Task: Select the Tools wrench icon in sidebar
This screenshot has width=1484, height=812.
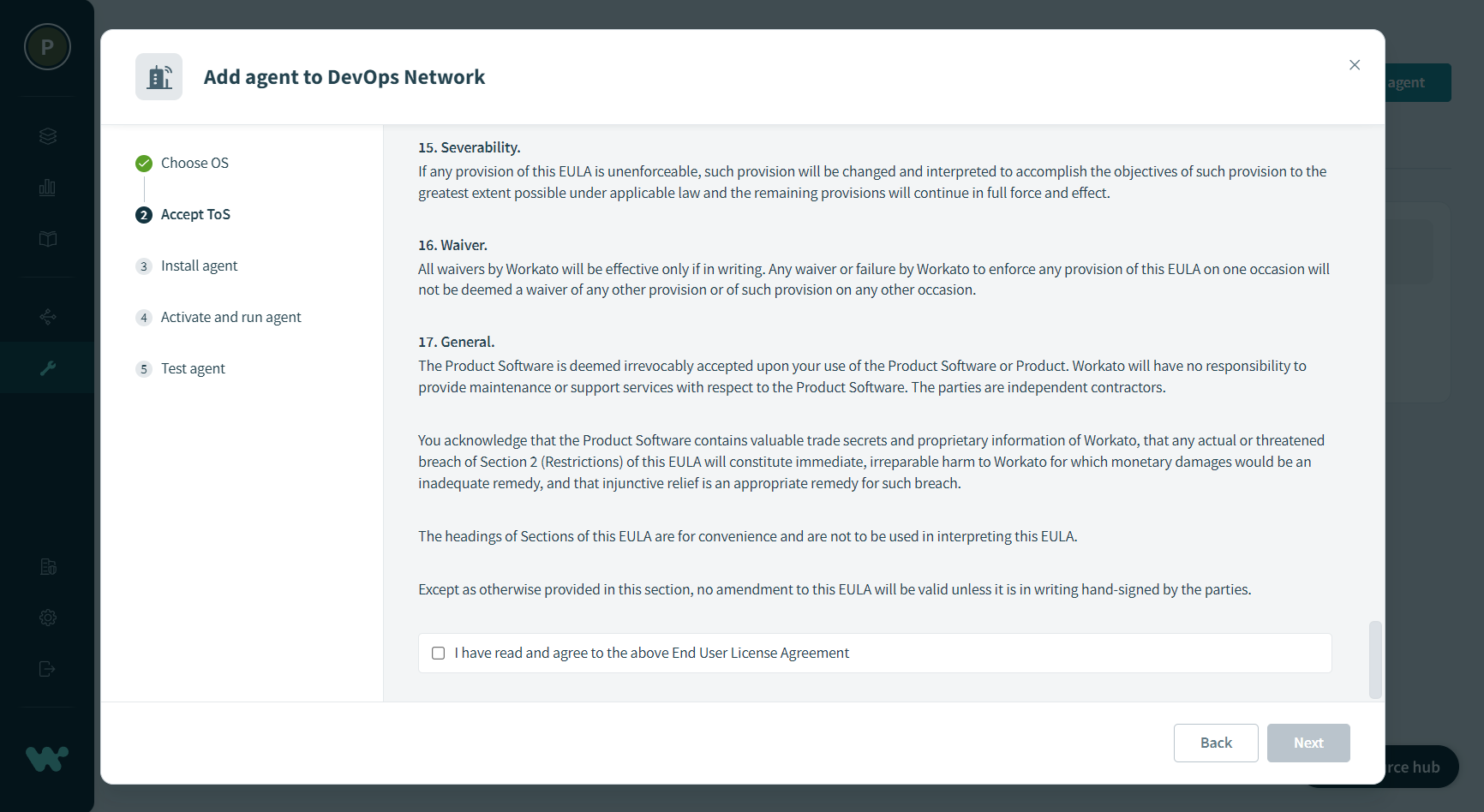Action: (48, 368)
